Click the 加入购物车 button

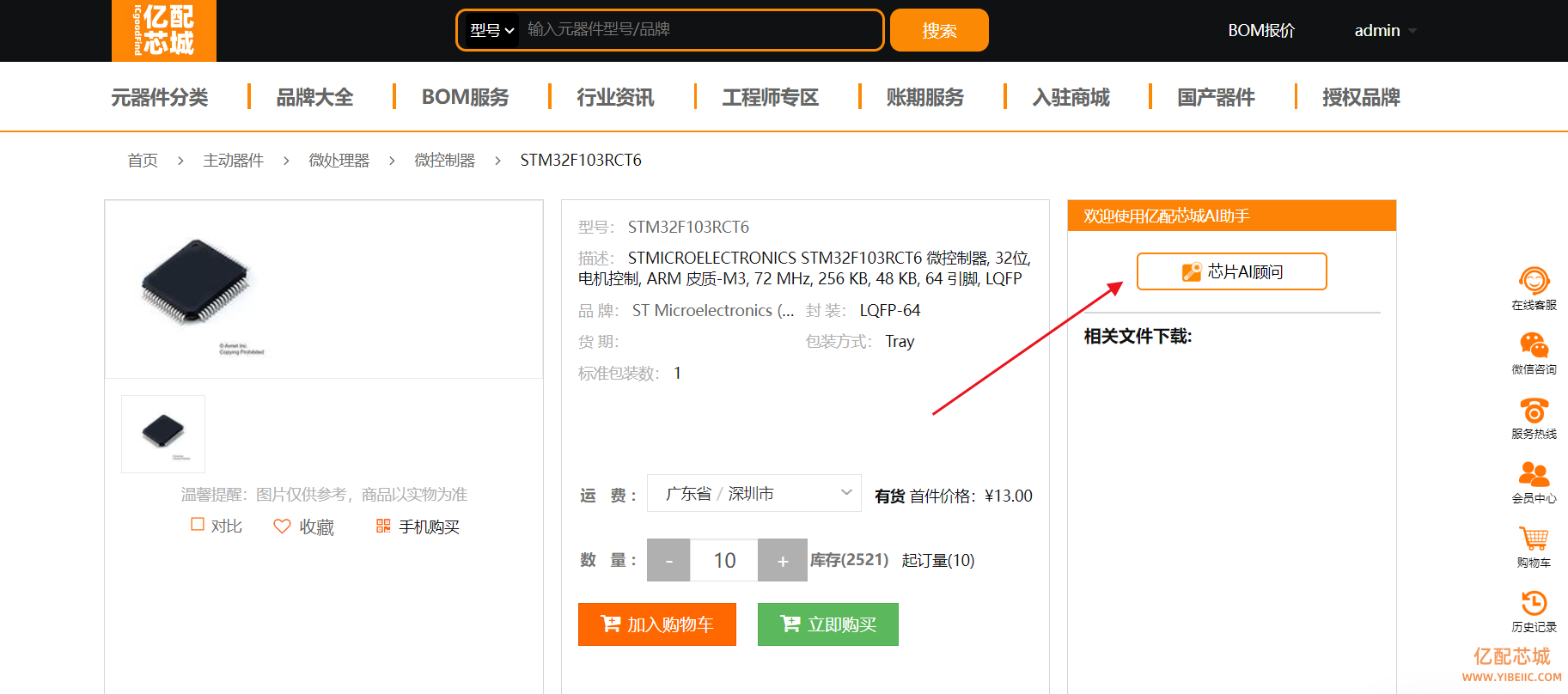[656, 624]
